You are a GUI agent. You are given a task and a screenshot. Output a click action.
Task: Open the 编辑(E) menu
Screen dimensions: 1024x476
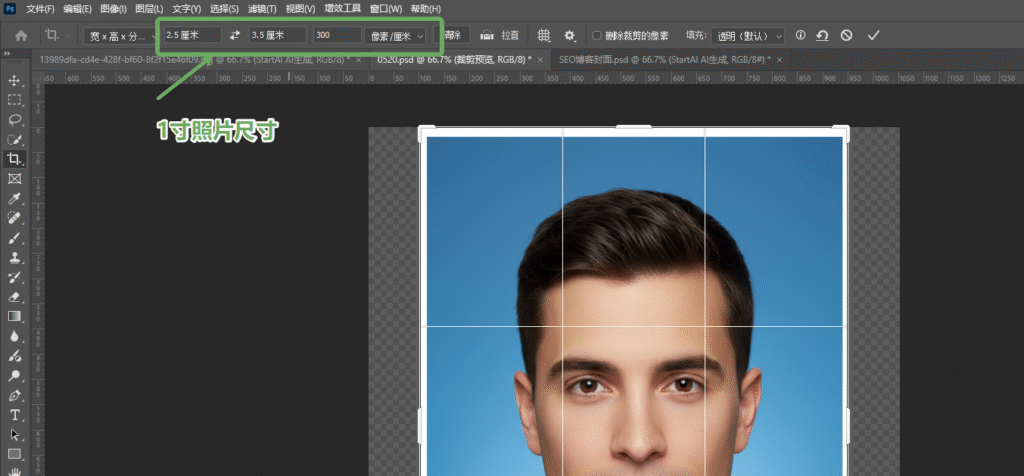coord(78,9)
